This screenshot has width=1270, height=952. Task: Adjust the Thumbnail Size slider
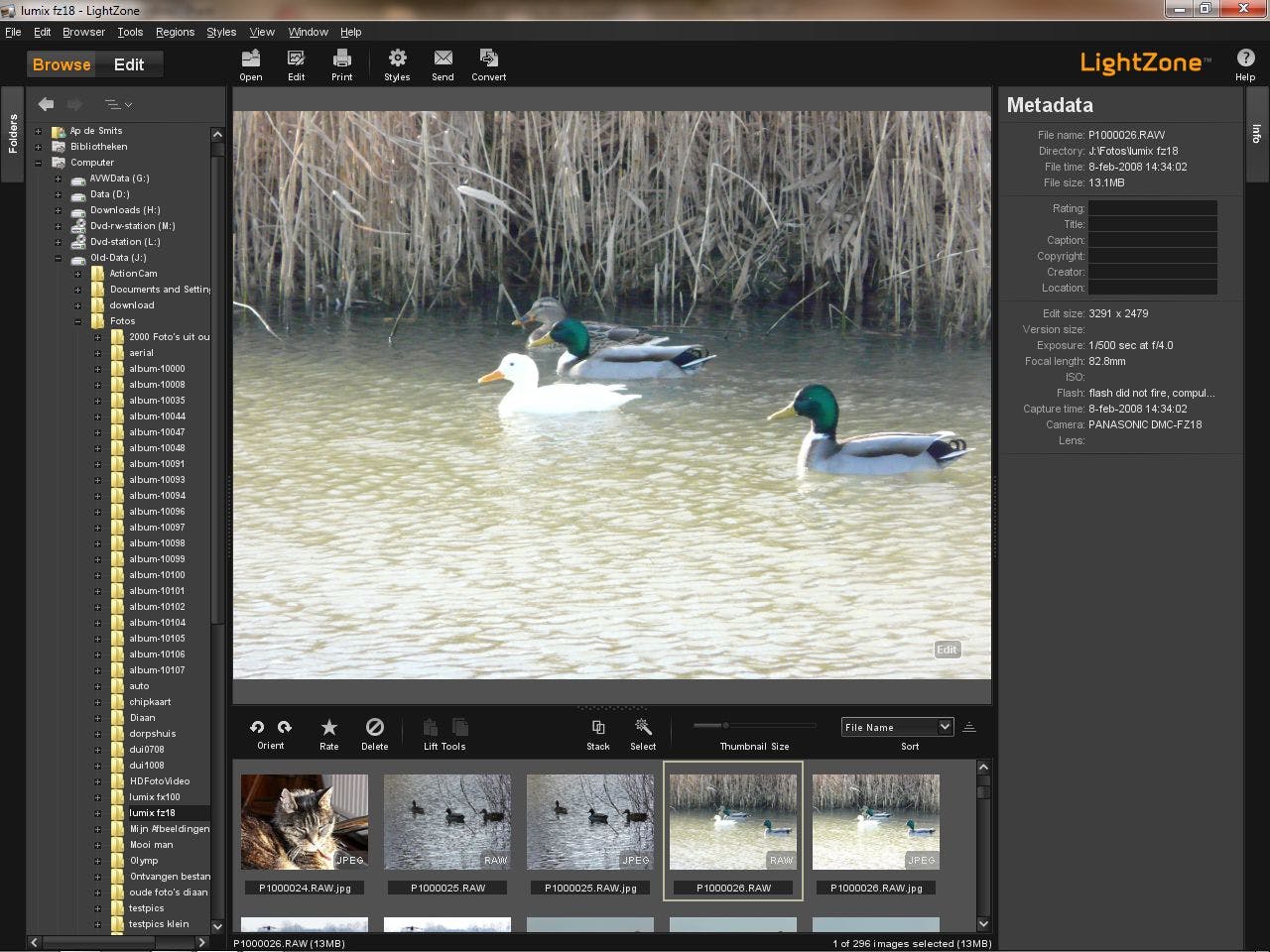[725, 725]
